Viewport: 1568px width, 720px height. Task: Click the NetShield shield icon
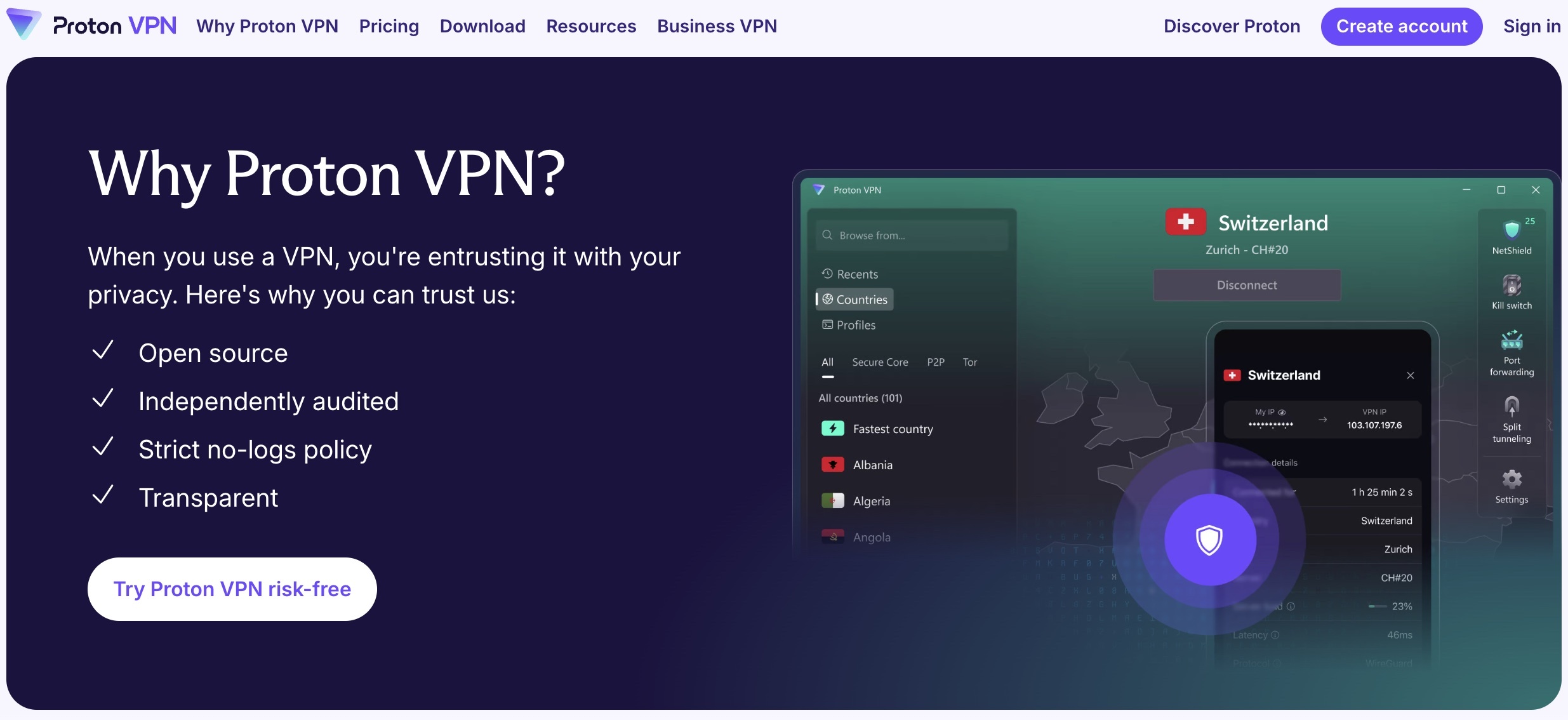[1512, 229]
